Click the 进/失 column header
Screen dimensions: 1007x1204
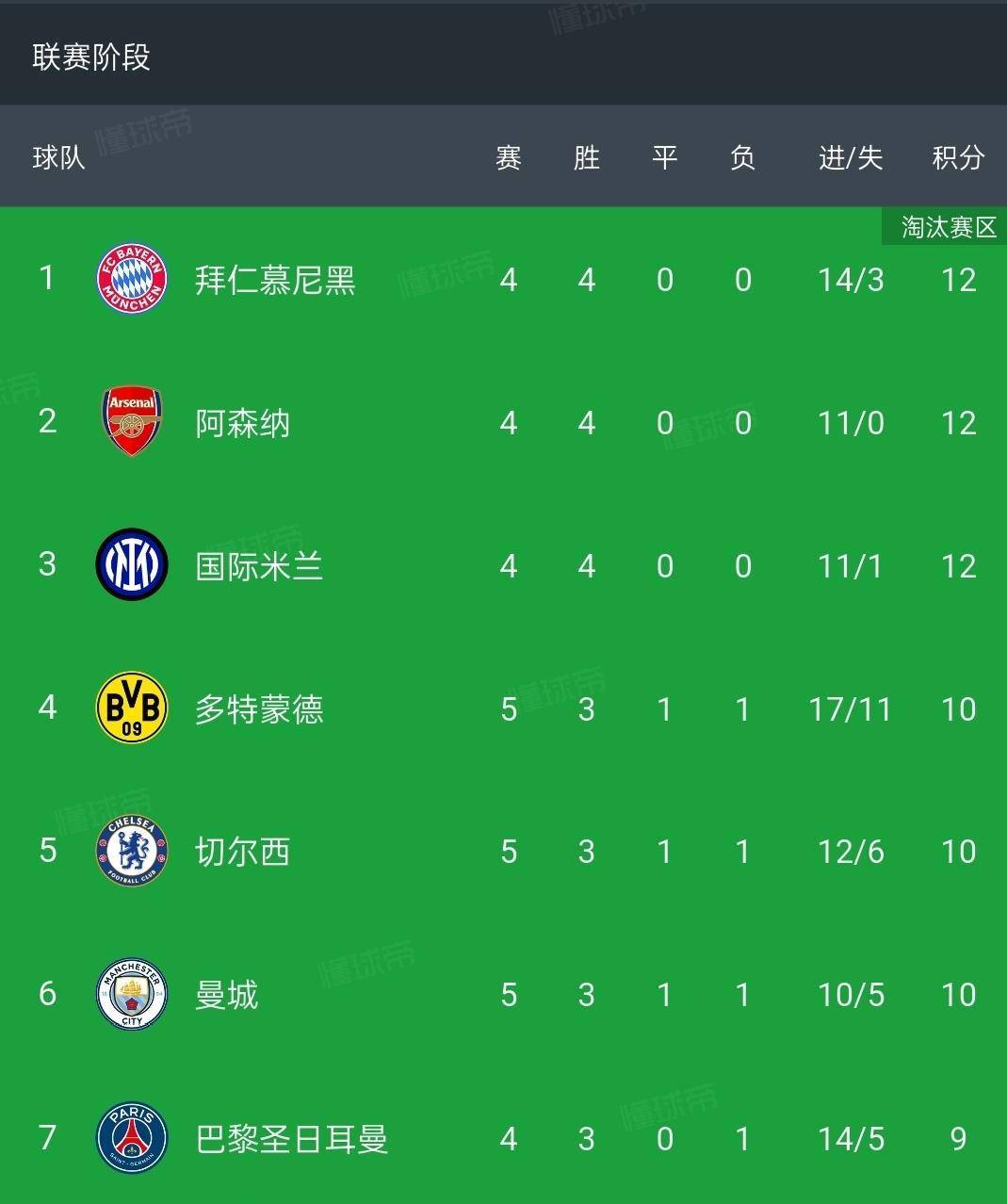point(851,157)
